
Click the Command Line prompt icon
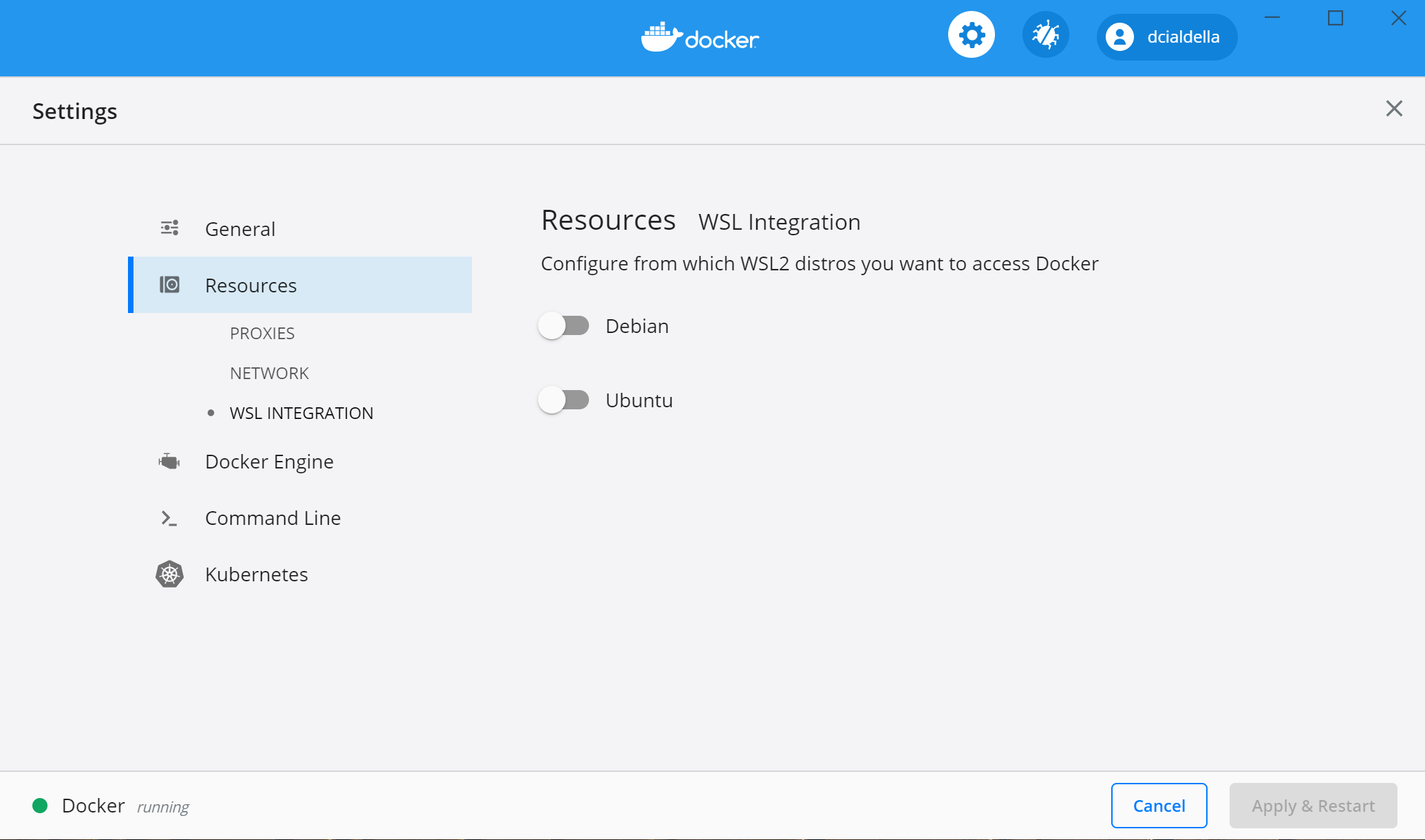[169, 518]
